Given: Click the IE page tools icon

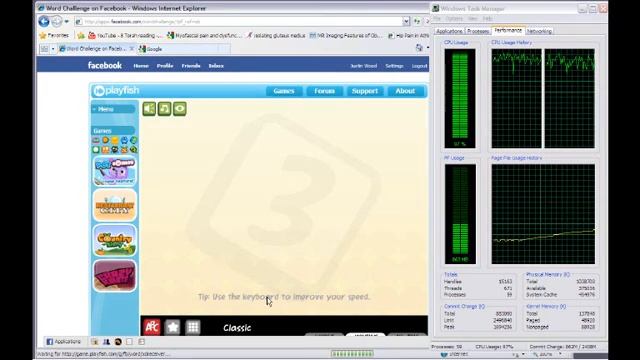Looking at the screenshot, I should point(419,48).
